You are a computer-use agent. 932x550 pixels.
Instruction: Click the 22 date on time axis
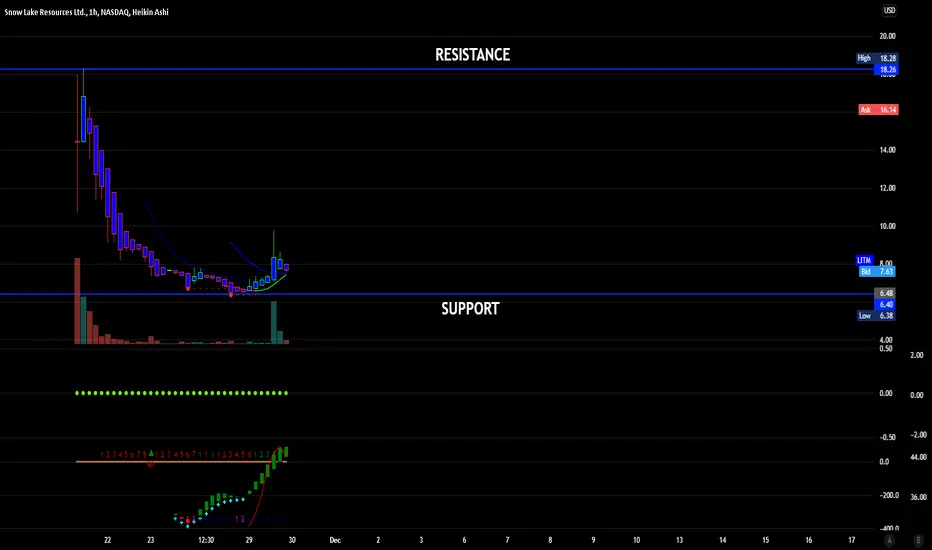(108, 540)
